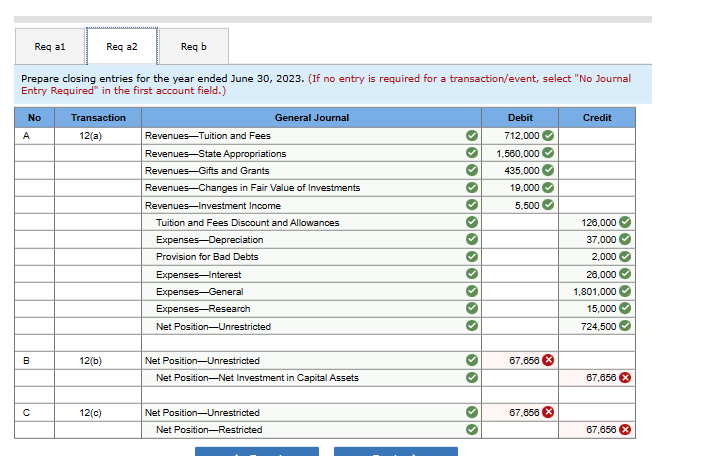Click check beside Net Position—Unrestricted in entry 12(a)

coord(472,326)
